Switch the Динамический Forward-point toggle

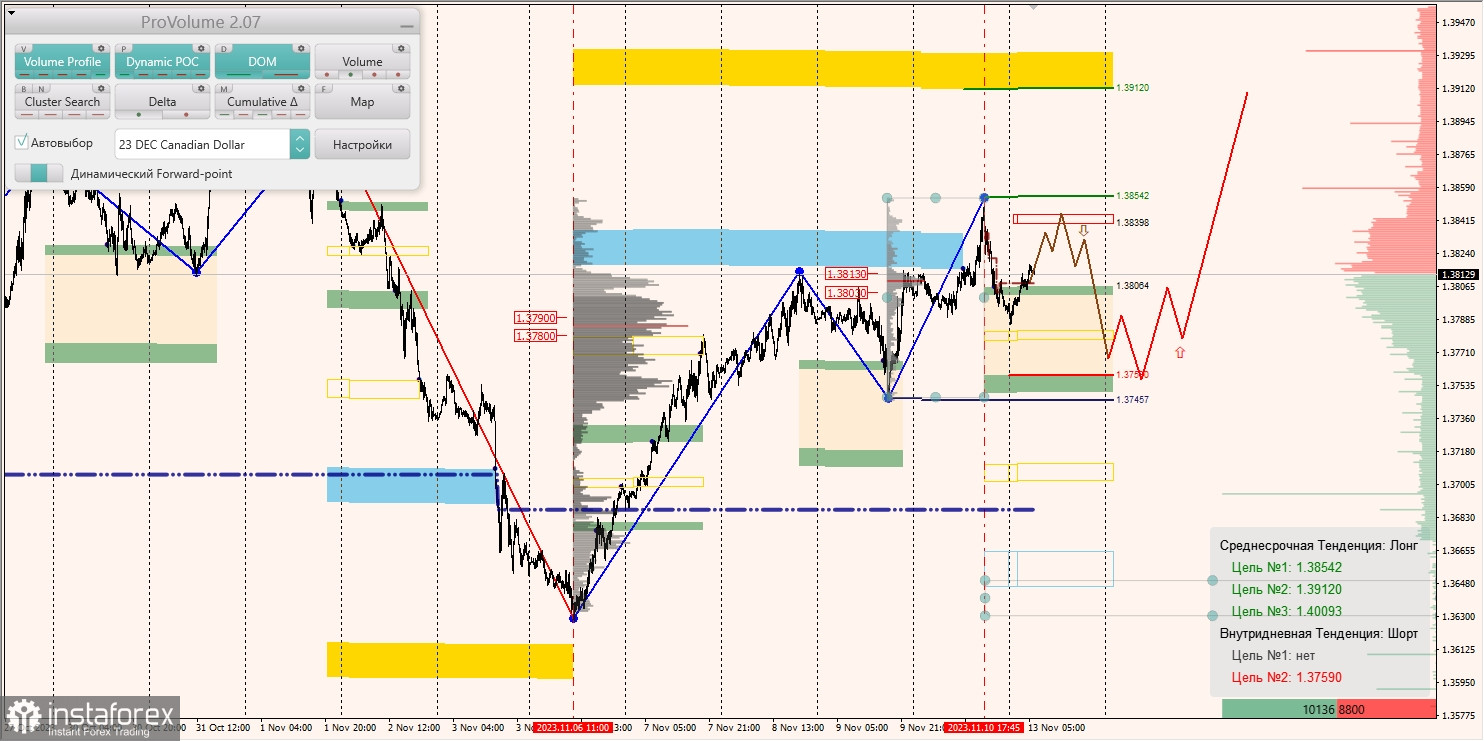[x=39, y=173]
